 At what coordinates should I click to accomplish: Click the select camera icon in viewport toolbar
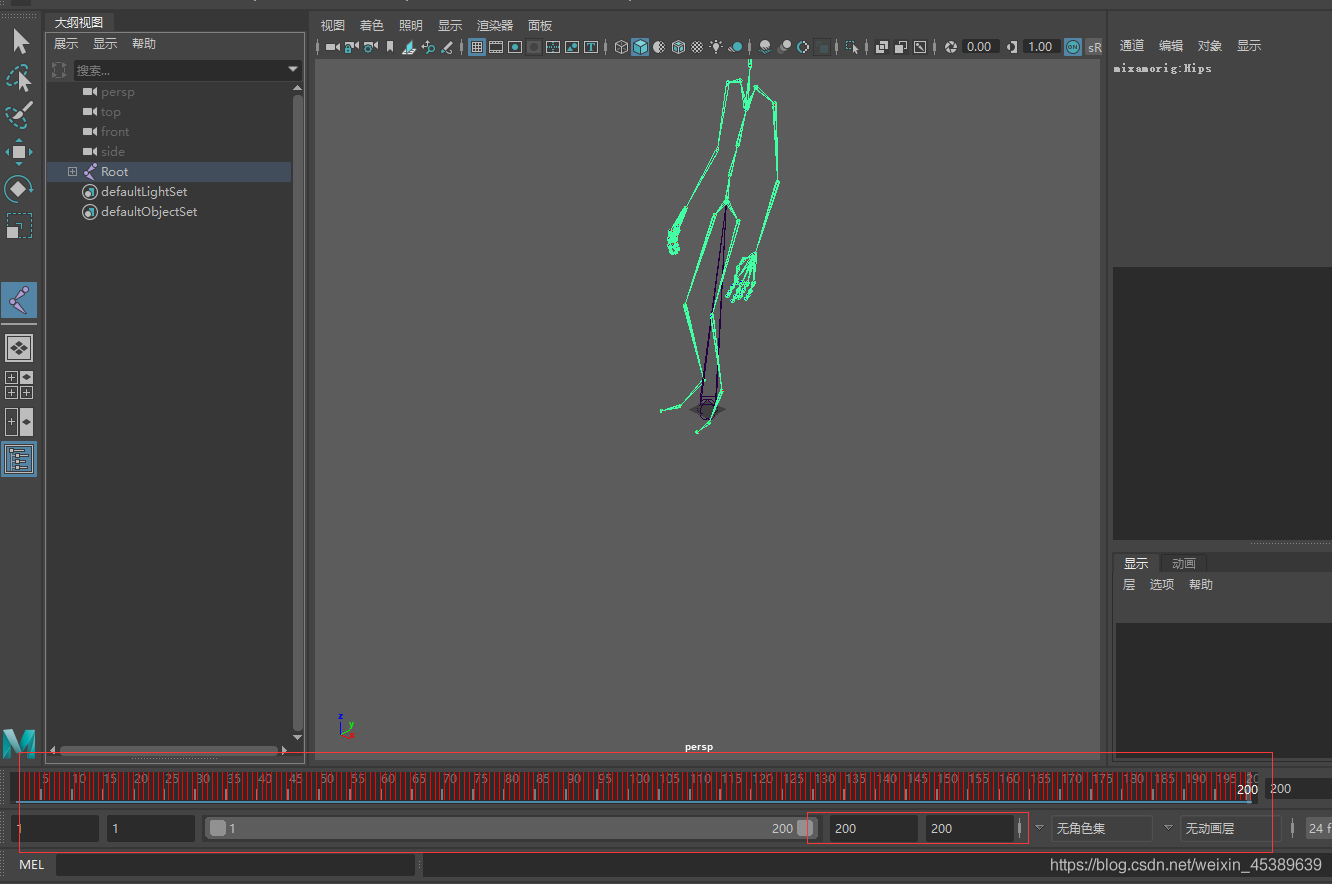tap(332, 47)
